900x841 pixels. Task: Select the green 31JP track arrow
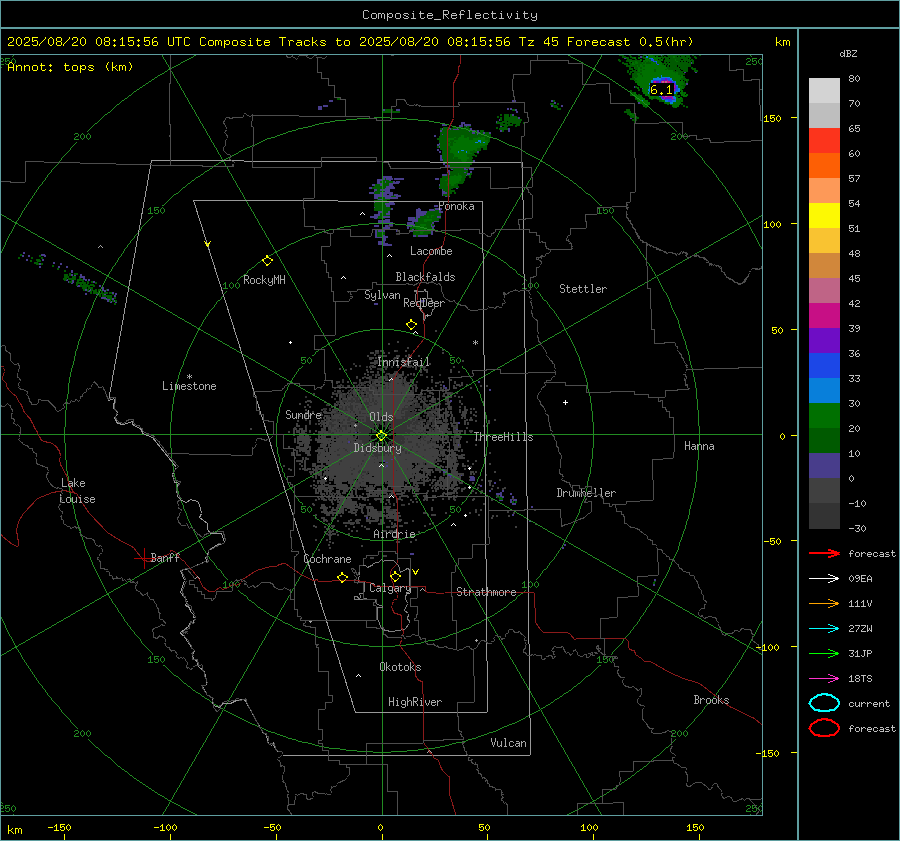coord(824,653)
